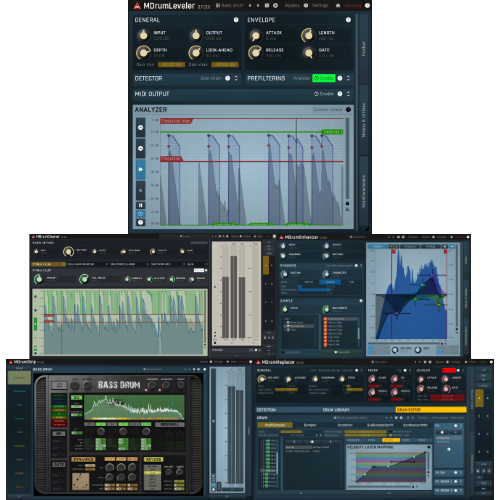The image size is (500, 500).
Task: Go to next preset in MDrumLeveler
Action: pyautogui.click(x=258, y=5)
